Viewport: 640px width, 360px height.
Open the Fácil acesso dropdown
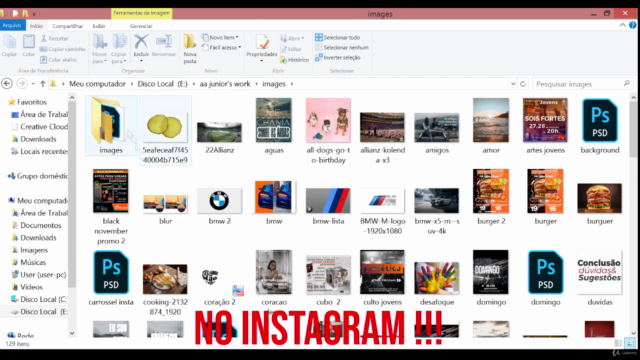tap(221, 47)
